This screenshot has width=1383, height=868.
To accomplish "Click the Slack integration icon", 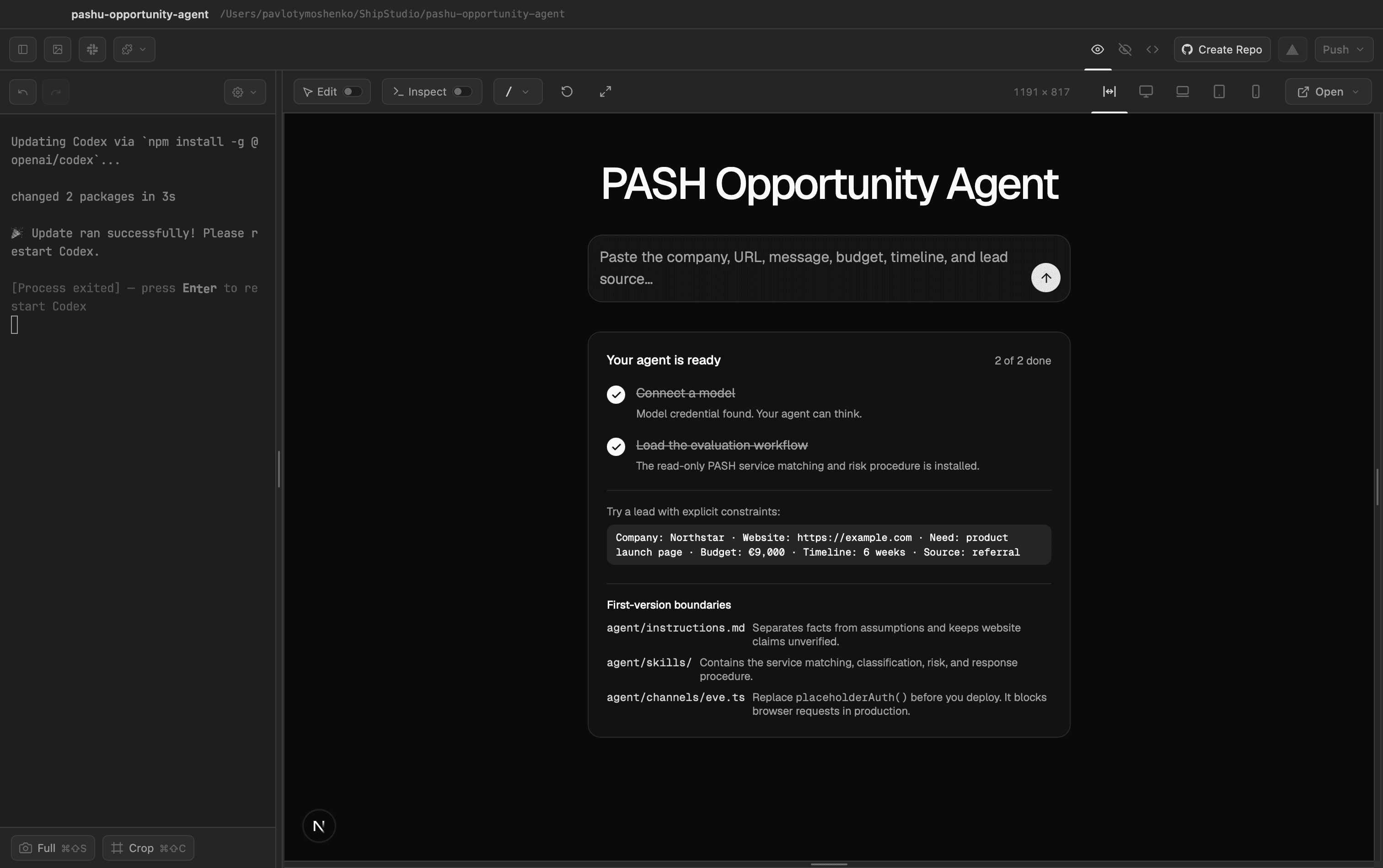I will (92, 49).
